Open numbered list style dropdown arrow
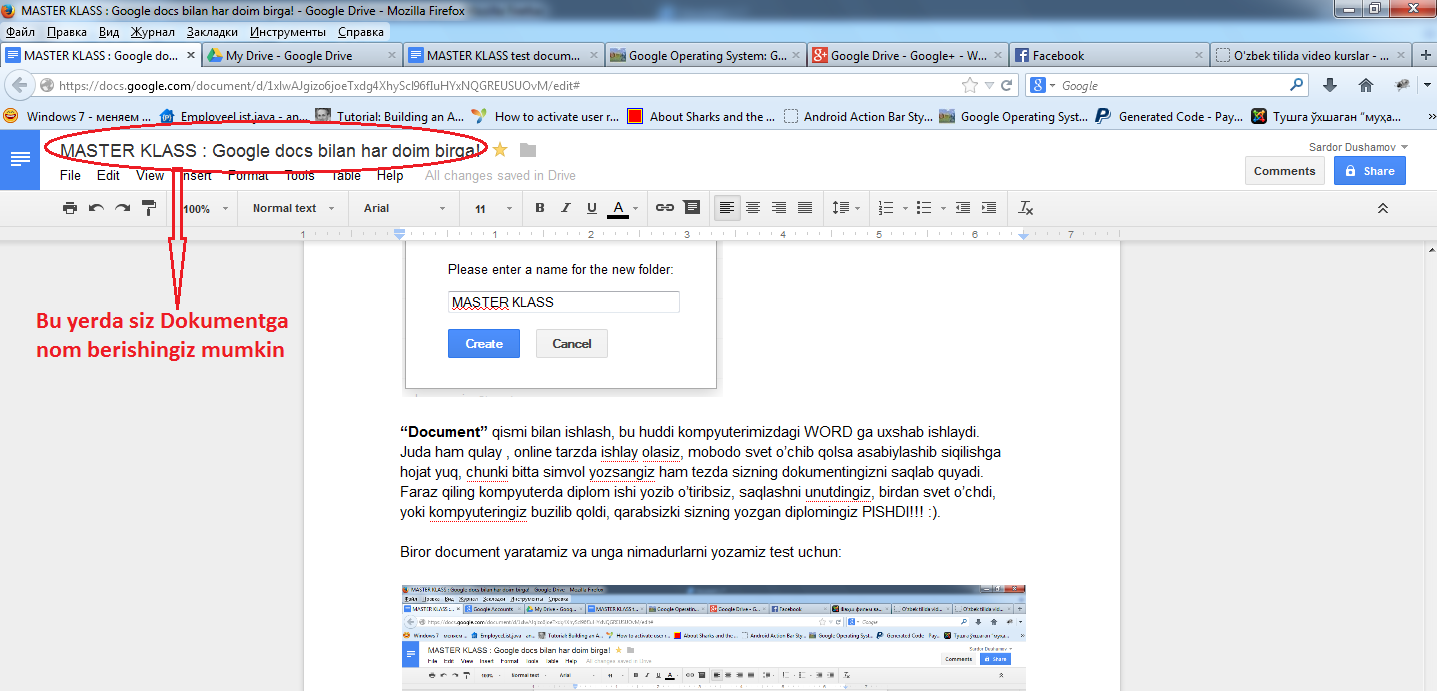Viewport: 1437px width, 691px height. click(905, 209)
